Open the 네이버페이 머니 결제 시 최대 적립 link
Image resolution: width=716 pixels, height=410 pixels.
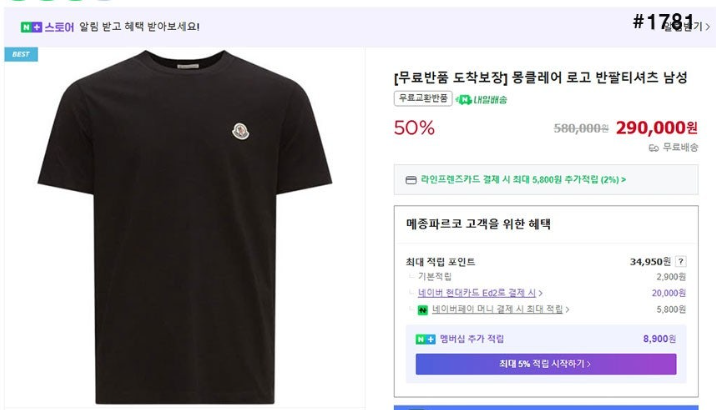point(497,309)
